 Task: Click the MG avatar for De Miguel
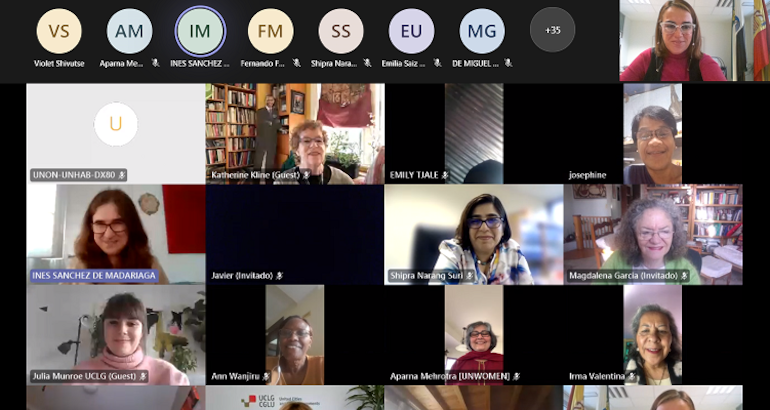tap(482, 31)
